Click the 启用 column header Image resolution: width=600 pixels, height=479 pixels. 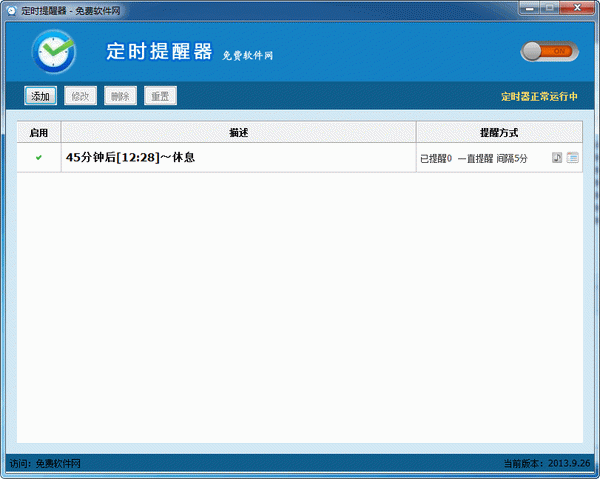[x=39, y=132]
